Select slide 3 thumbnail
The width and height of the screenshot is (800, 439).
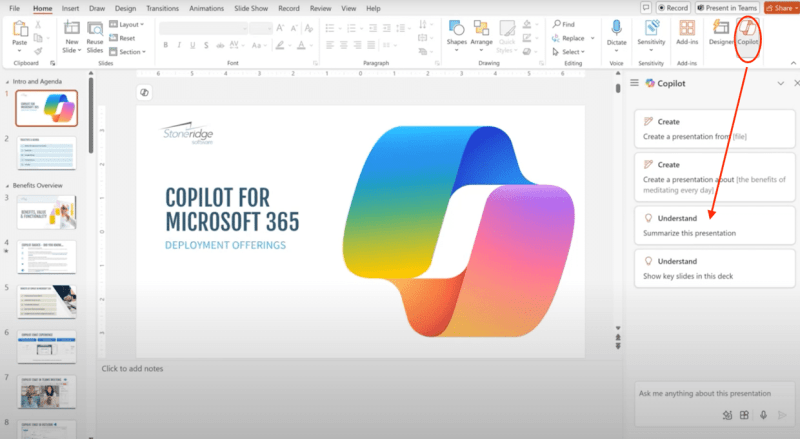tap(46, 212)
